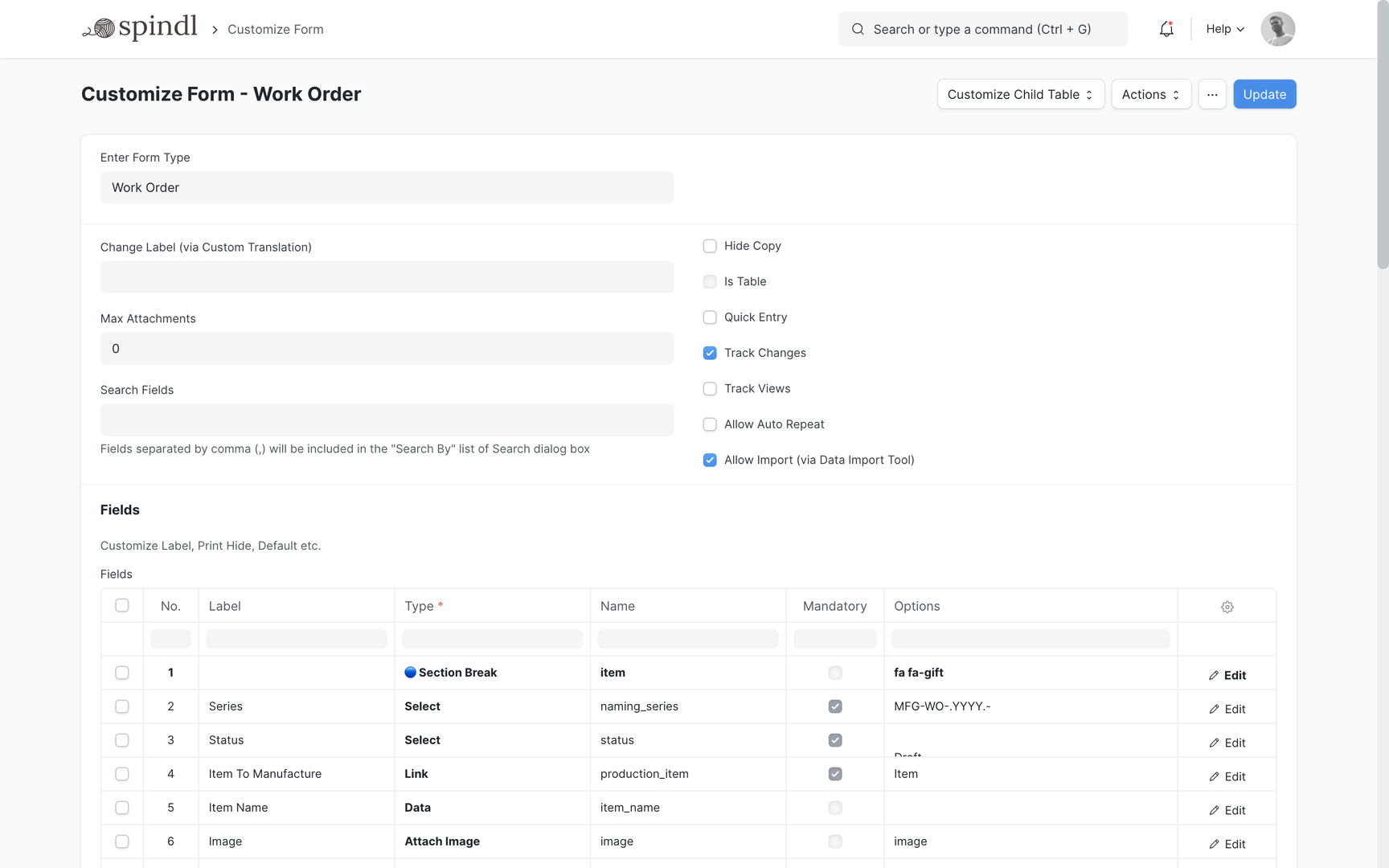Click the search magnifier icon
1389x868 pixels.
(858, 29)
